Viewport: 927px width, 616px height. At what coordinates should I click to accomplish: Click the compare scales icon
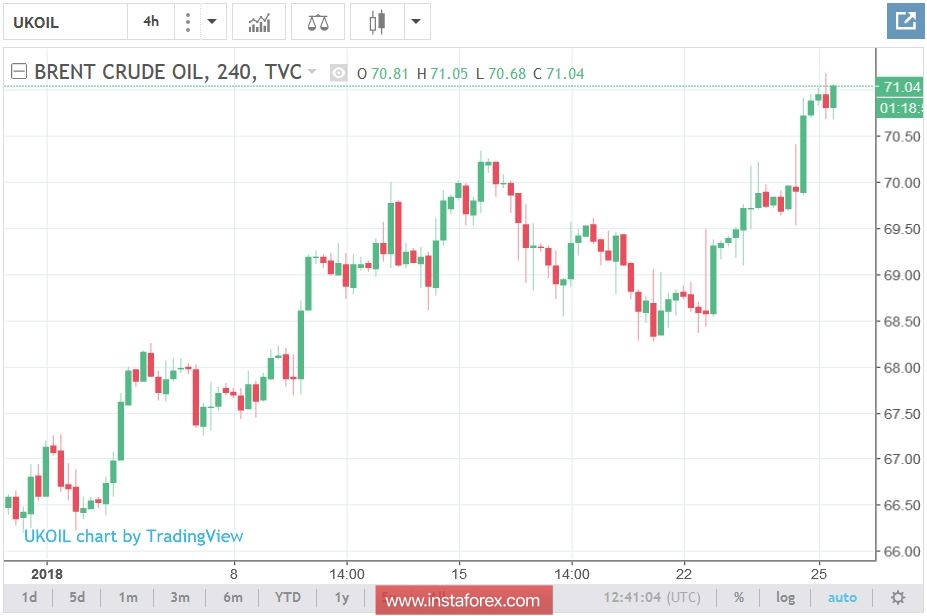pos(317,21)
